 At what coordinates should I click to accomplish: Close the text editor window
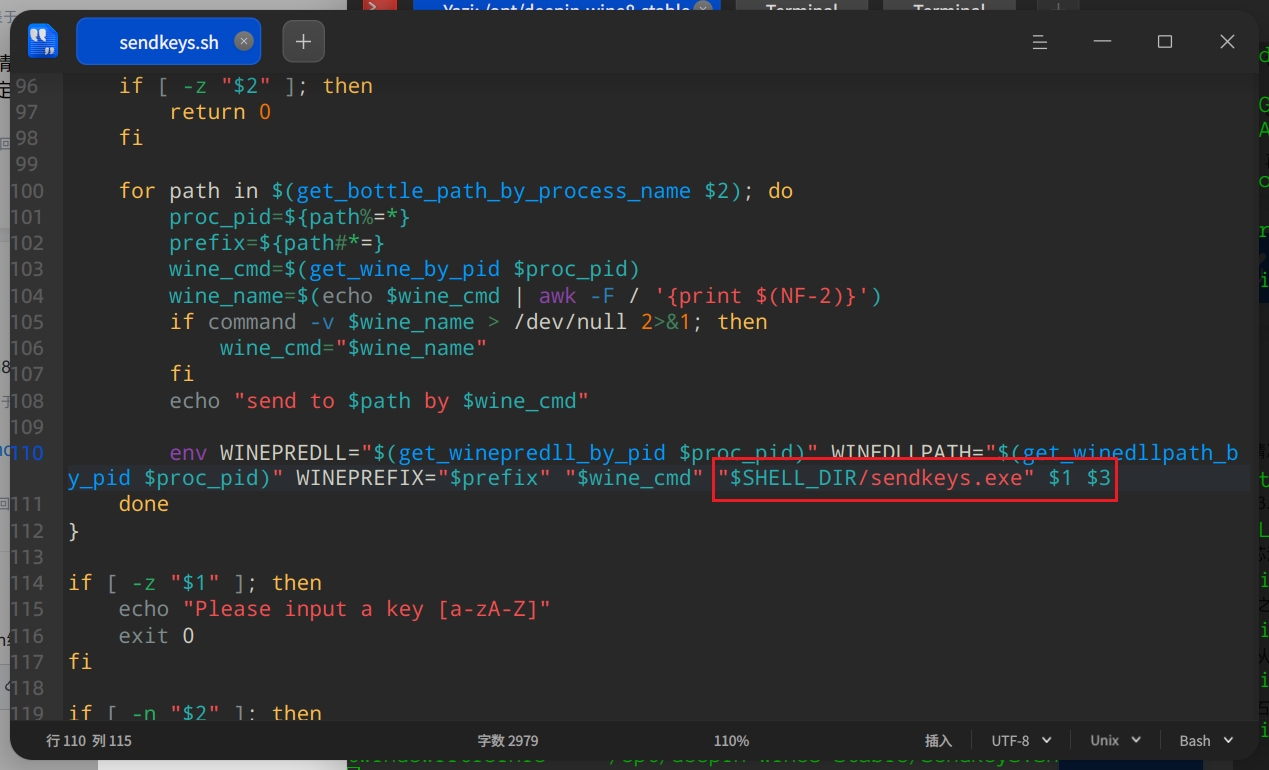(1228, 42)
